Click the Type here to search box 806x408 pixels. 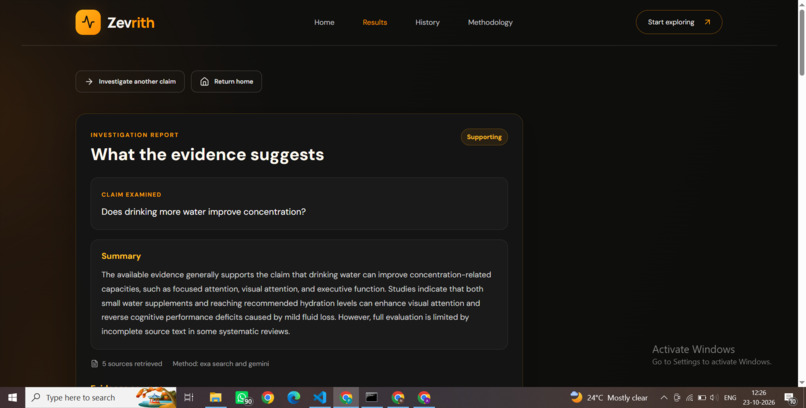coord(101,397)
